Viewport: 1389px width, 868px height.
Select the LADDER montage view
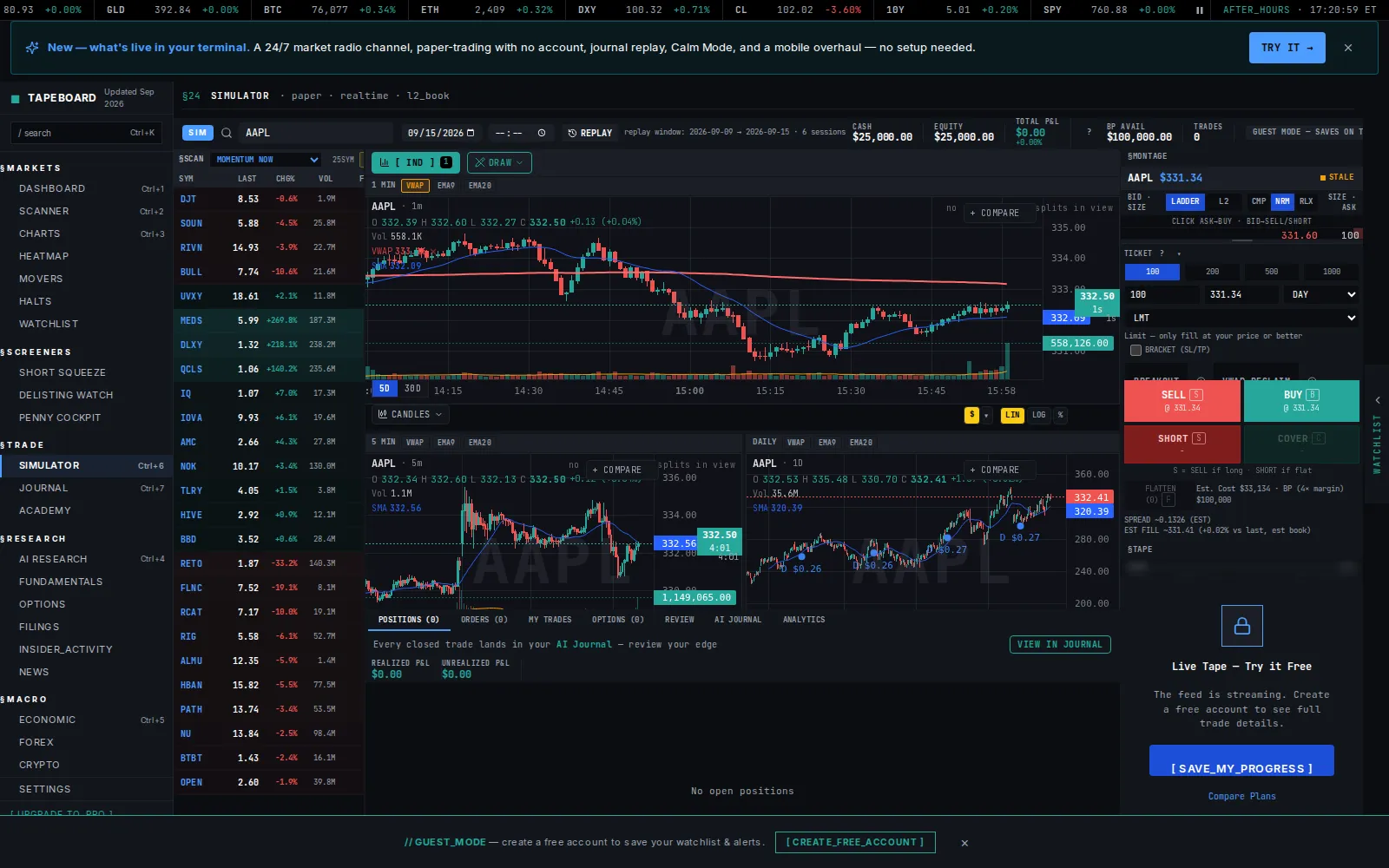coord(1185,201)
